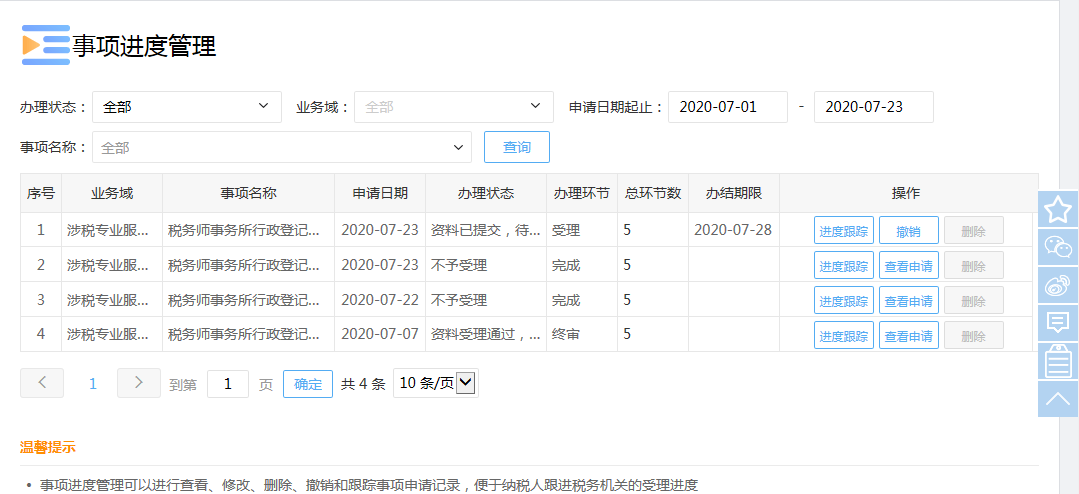
Task: Open the 办理状态 dropdown showing 全部
Action: pyautogui.click(x=187, y=107)
